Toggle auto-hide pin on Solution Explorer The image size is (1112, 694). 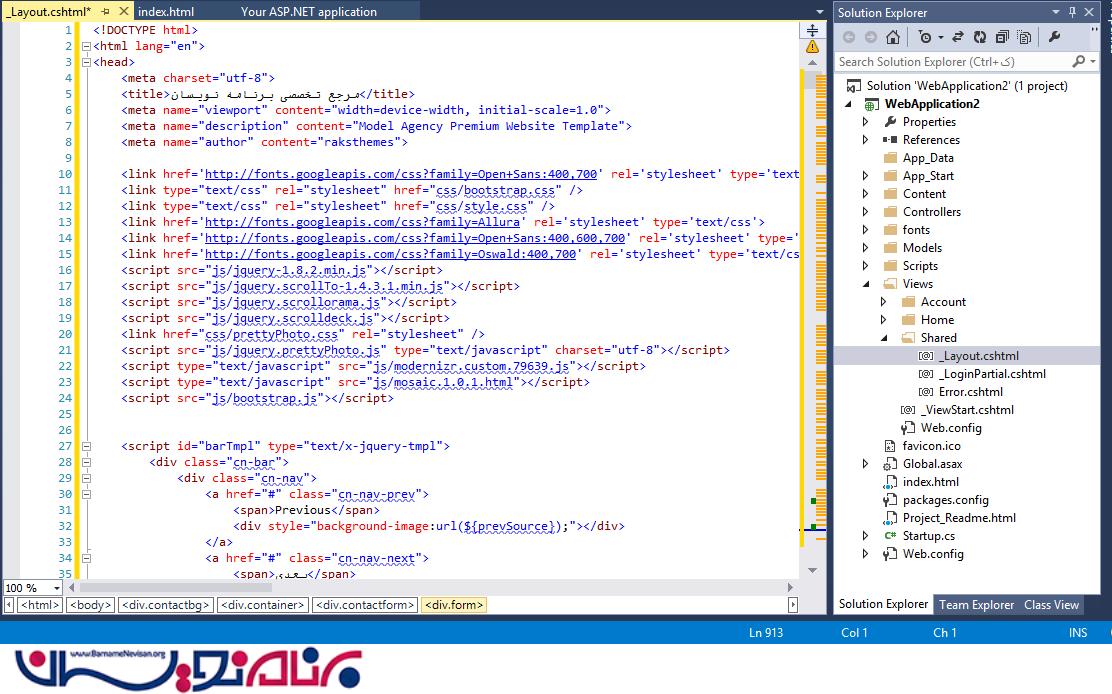coord(1073,12)
